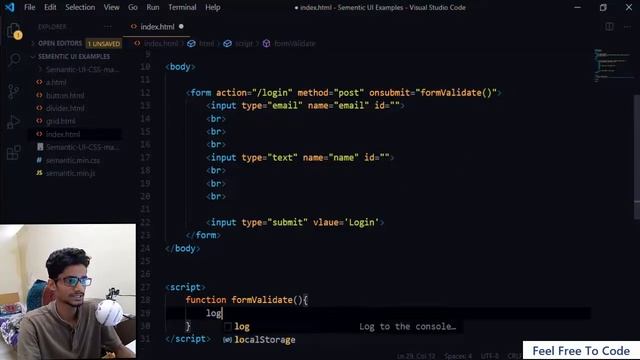Click index.html breadcrumb file icon
Viewport: 640px width, 360px height.
click(137, 43)
